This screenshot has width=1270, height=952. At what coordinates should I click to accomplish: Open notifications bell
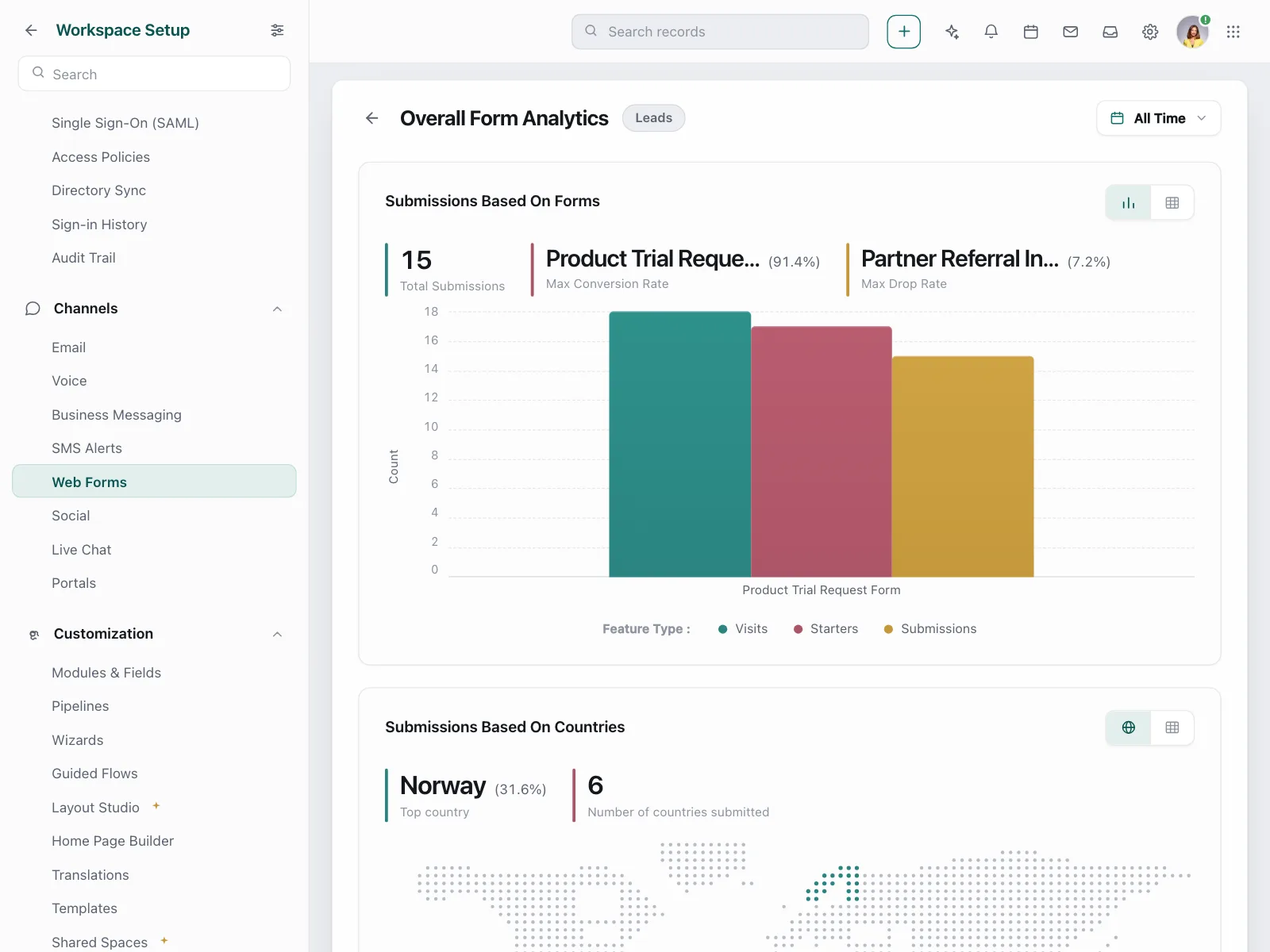coord(991,32)
